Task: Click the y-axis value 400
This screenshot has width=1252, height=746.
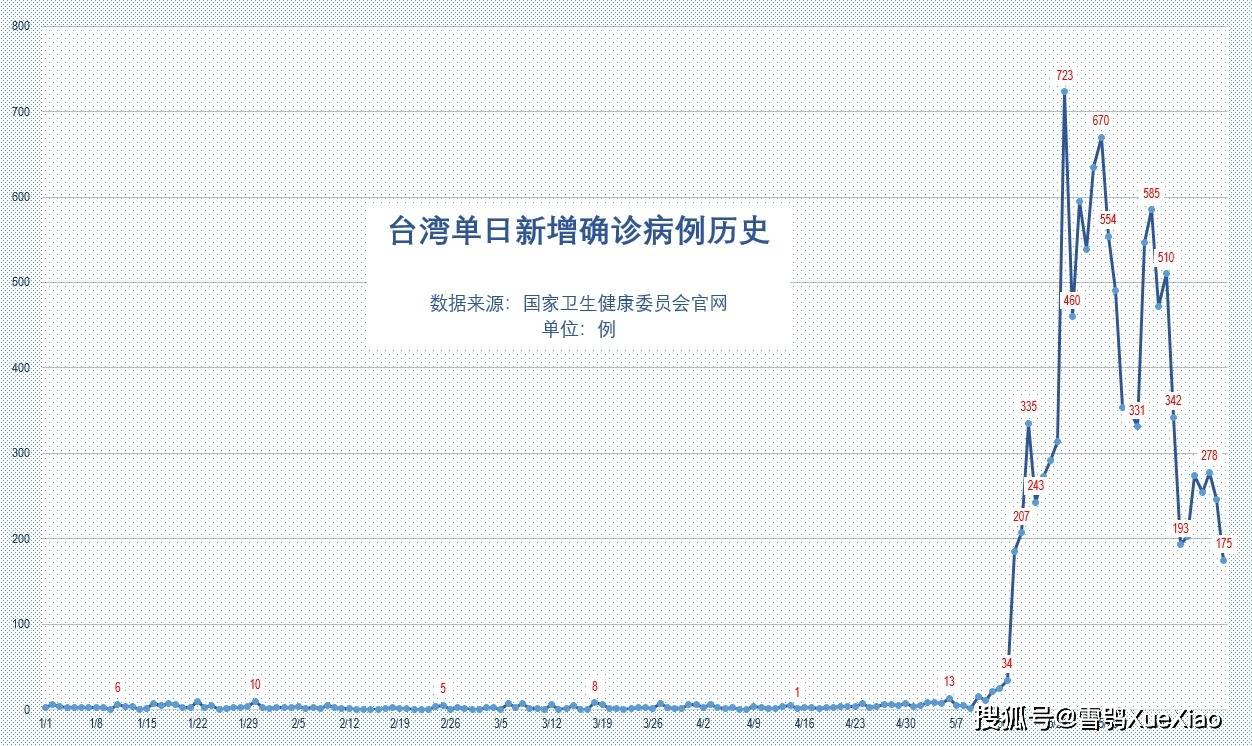Action: coord(20,367)
